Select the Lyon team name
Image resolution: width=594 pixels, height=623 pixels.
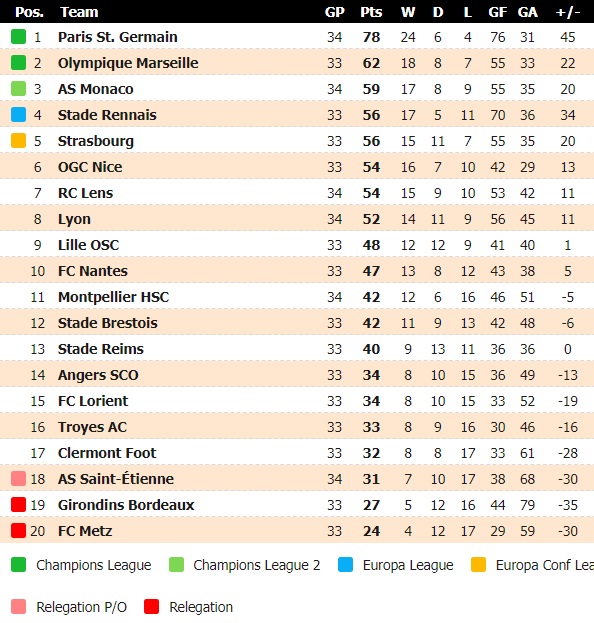(x=74, y=219)
